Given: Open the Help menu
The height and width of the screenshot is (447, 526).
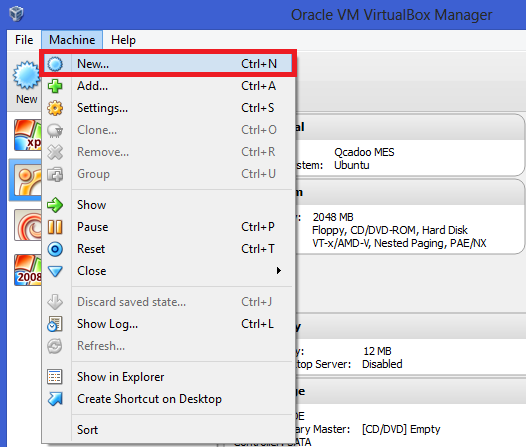Looking at the screenshot, I should click(x=123, y=40).
